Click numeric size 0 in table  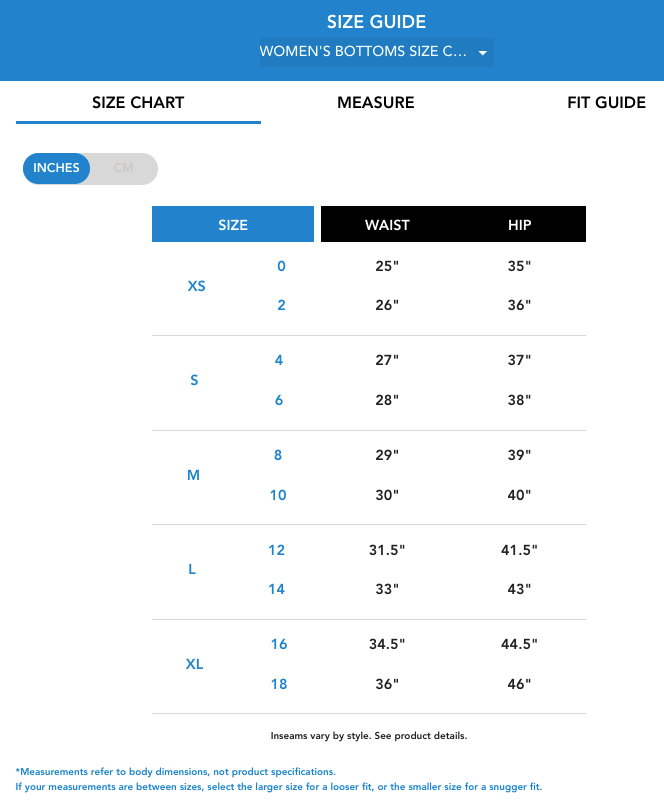click(x=281, y=266)
